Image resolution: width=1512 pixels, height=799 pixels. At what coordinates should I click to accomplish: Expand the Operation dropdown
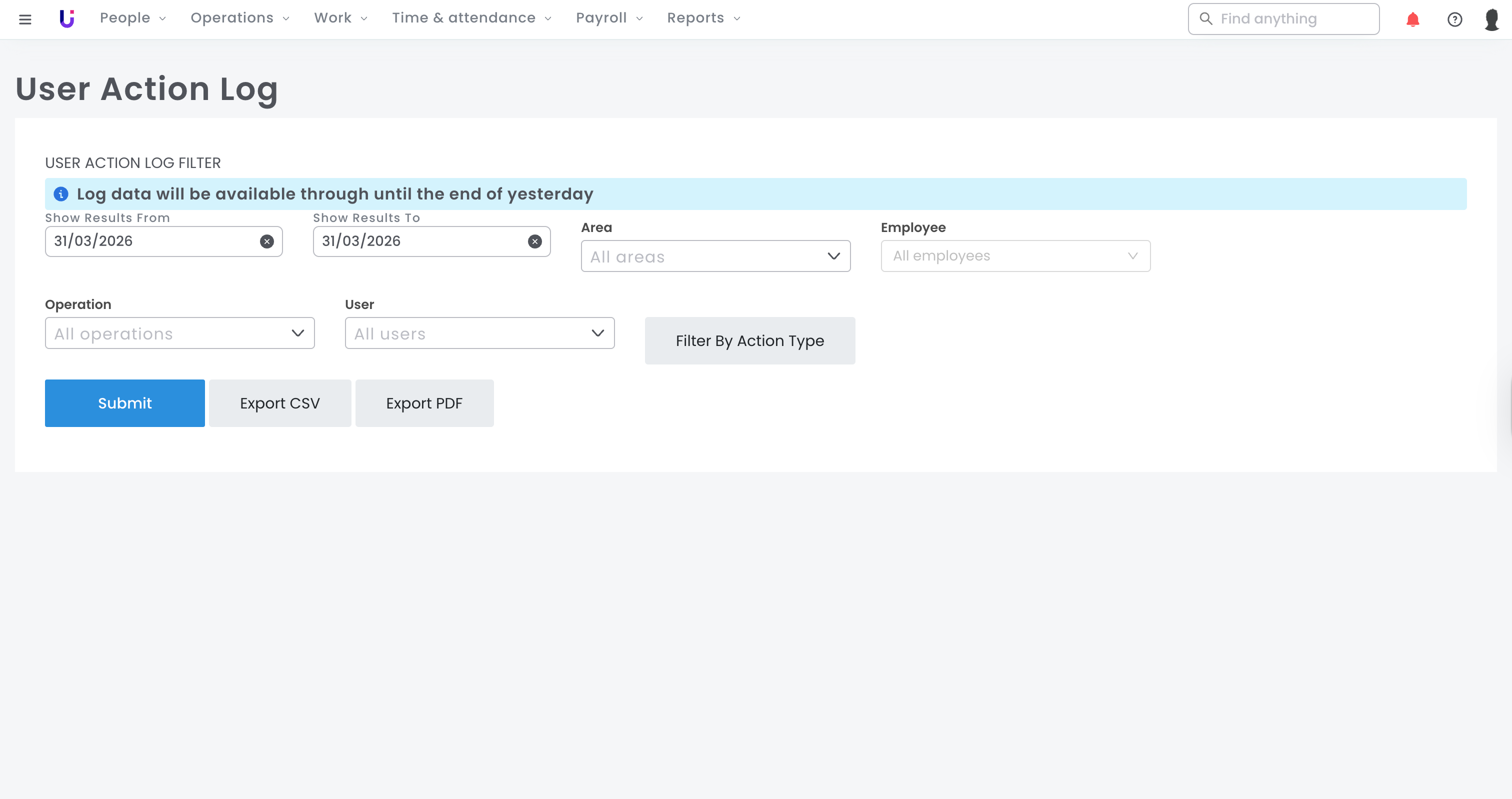click(x=179, y=333)
